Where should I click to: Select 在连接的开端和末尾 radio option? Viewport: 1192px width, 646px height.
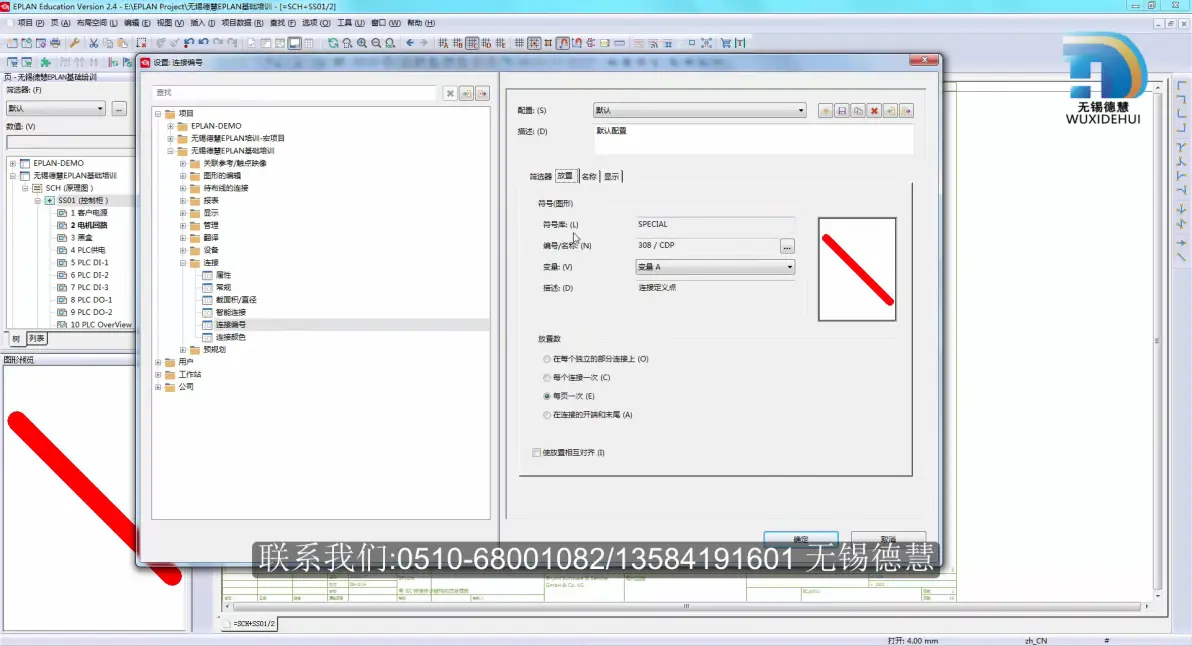tap(547, 415)
